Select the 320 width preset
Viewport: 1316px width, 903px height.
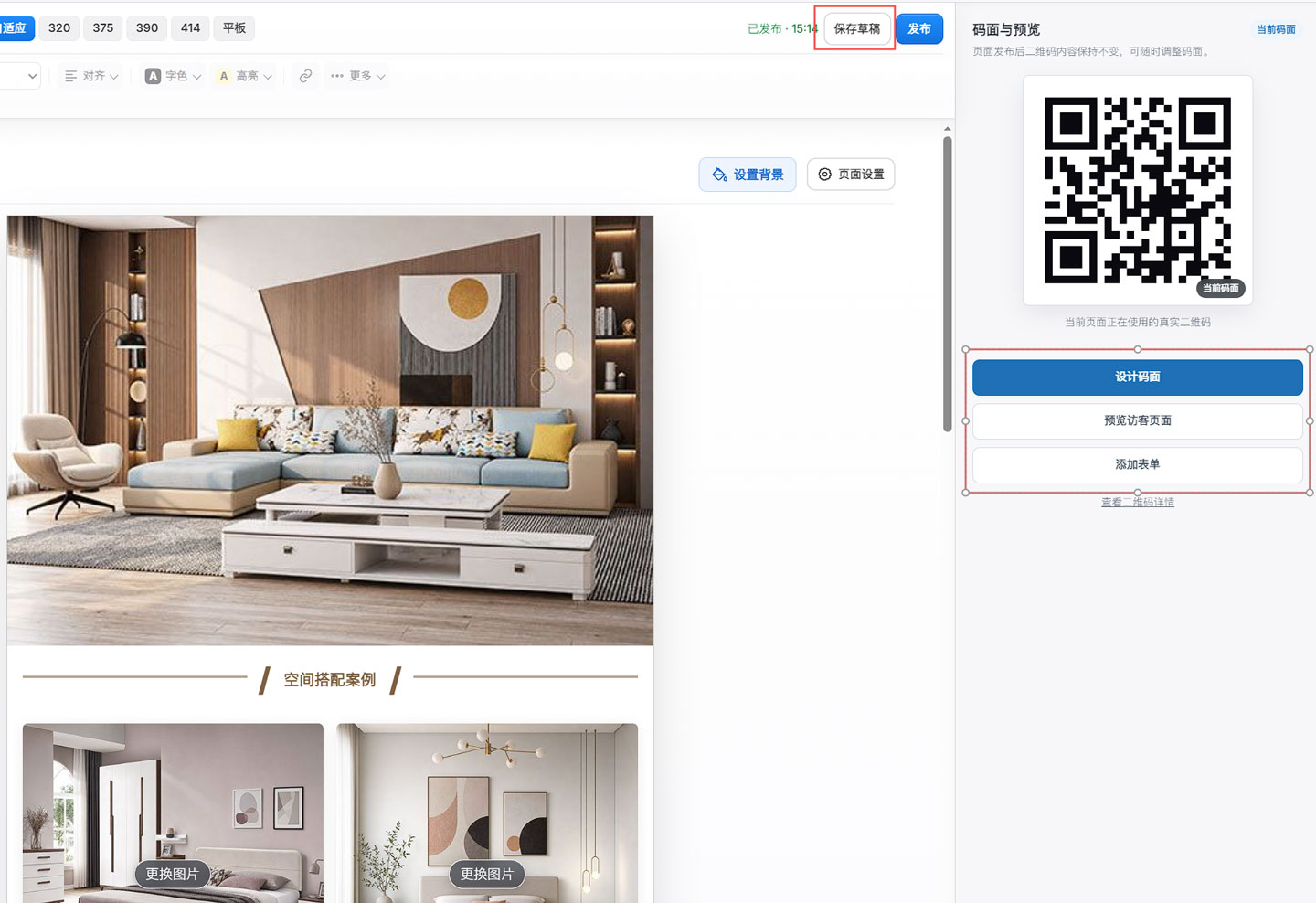[59, 28]
